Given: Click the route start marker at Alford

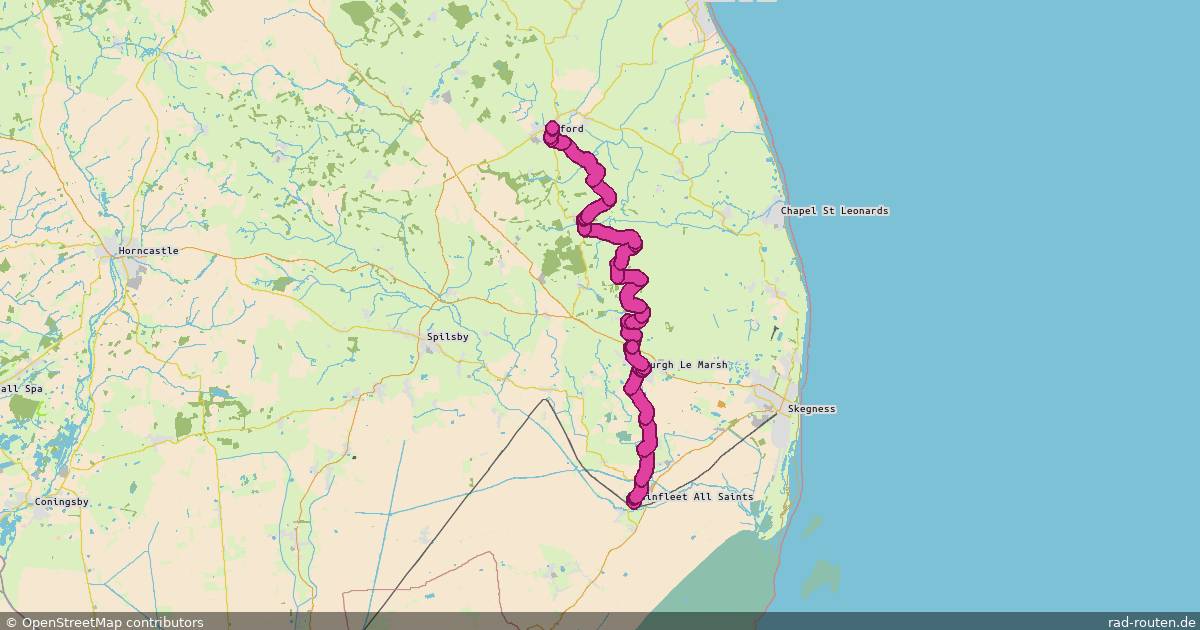Looking at the screenshot, I should pyautogui.click(x=552, y=128).
